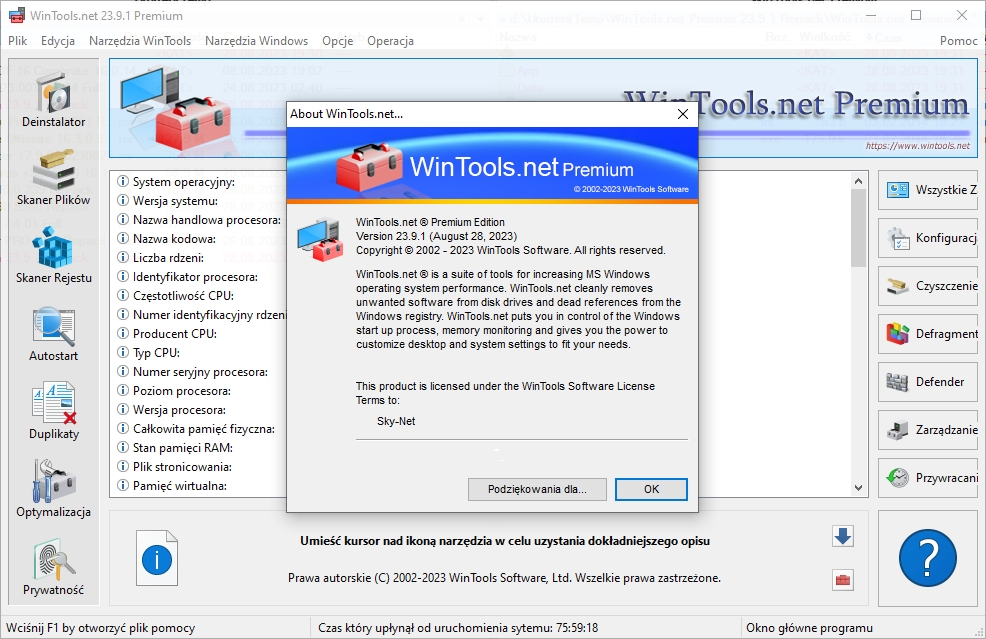
Task: Select the Poziom procesora row
Action: click(x=174, y=391)
